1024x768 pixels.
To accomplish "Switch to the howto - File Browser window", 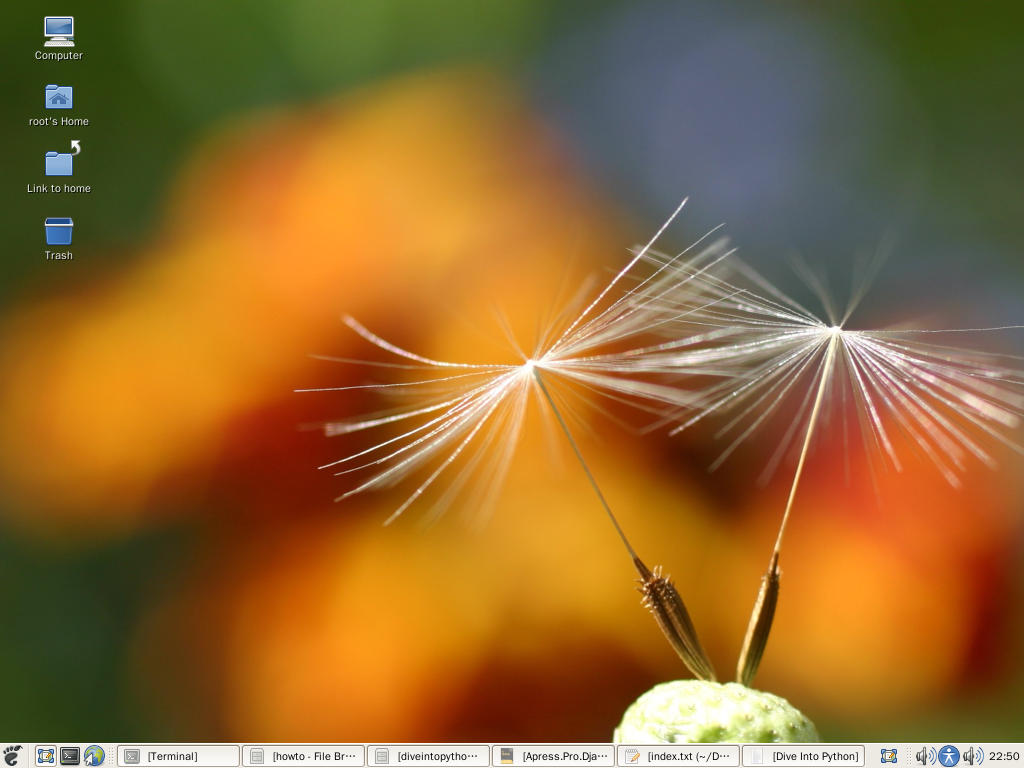I will click(x=303, y=756).
